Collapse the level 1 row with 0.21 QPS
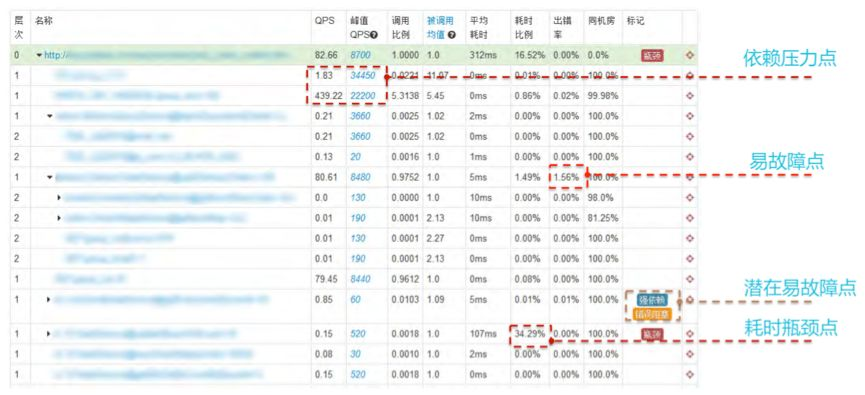The image size is (865, 395). click(50, 116)
